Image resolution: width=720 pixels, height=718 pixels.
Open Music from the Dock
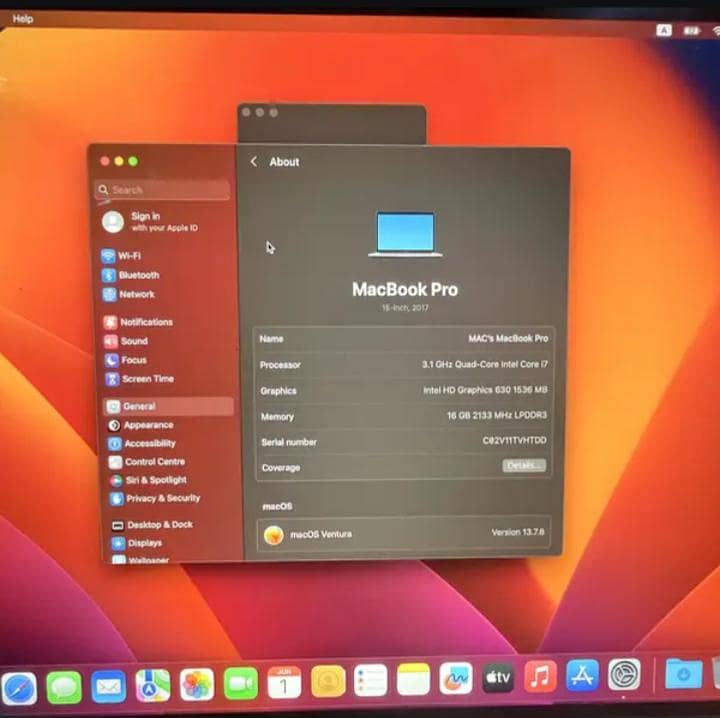(540, 677)
